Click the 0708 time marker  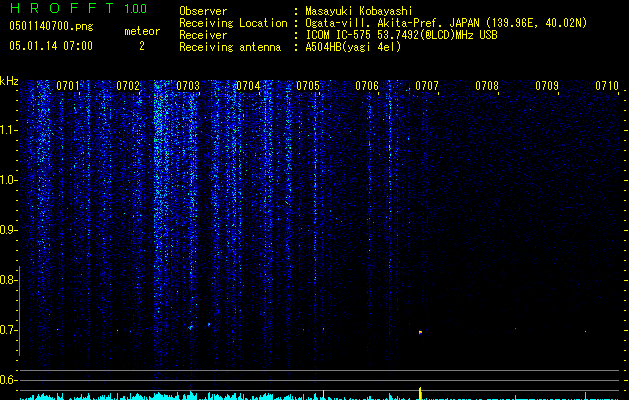487,86
